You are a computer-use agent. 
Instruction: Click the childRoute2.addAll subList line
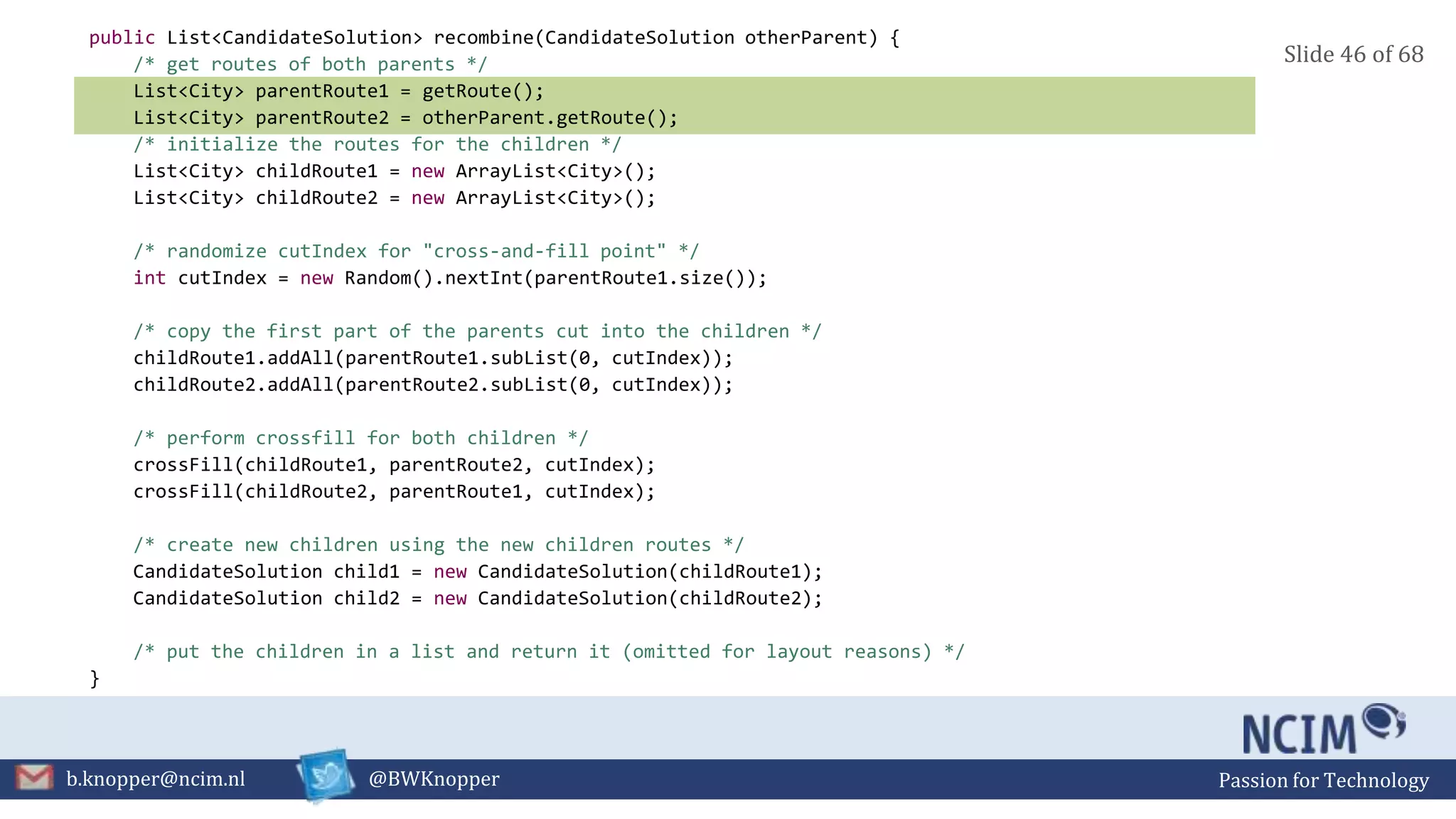point(432,385)
